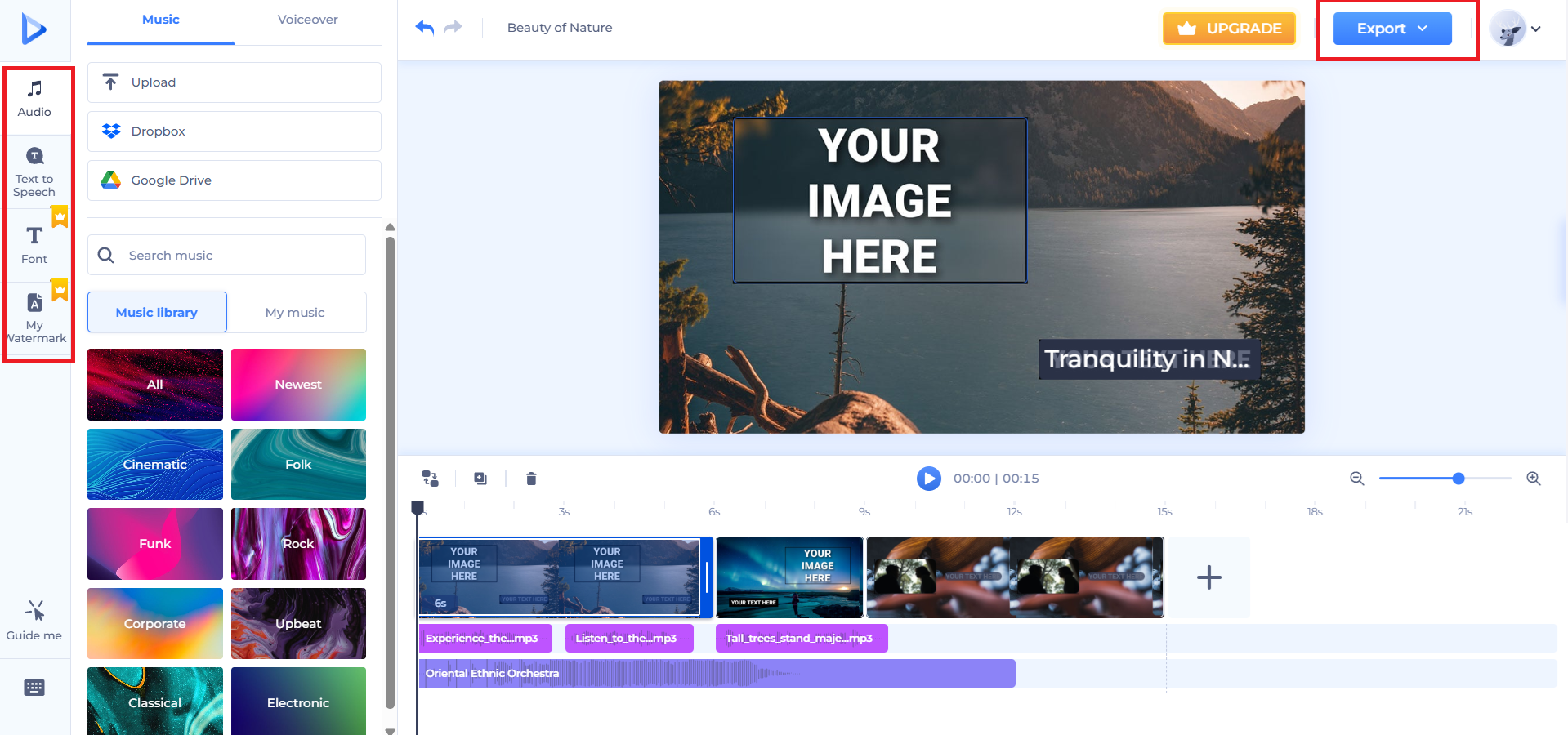This screenshot has height=735, width=1568.
Task: Add a new scene with plus button
Action: point(1209,577)
